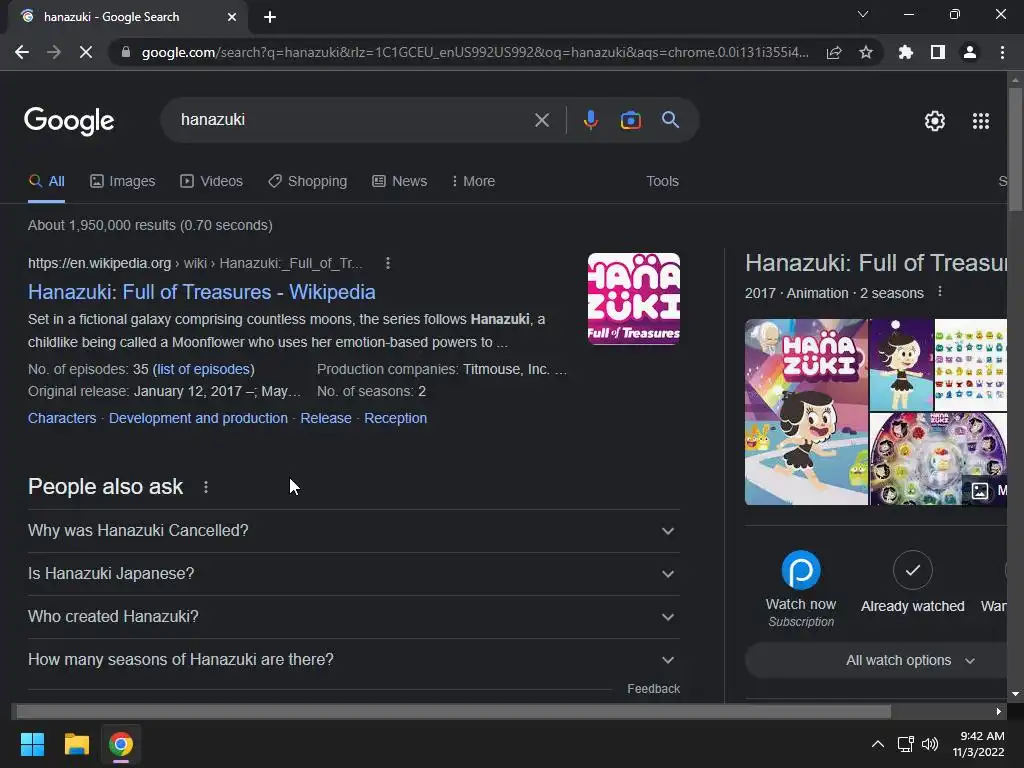Click the Google logo

coord(69,121)
